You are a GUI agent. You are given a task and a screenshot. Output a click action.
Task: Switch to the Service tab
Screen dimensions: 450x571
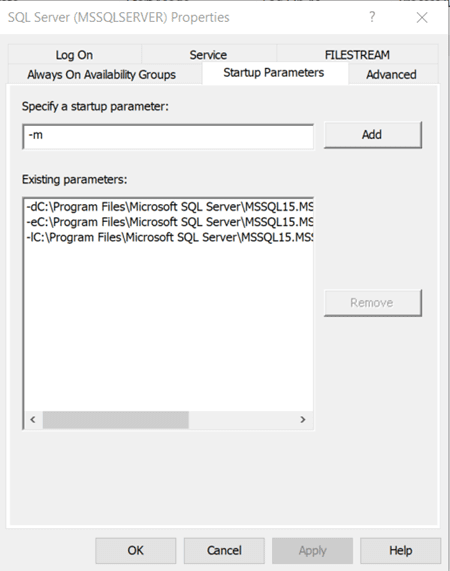208,55
